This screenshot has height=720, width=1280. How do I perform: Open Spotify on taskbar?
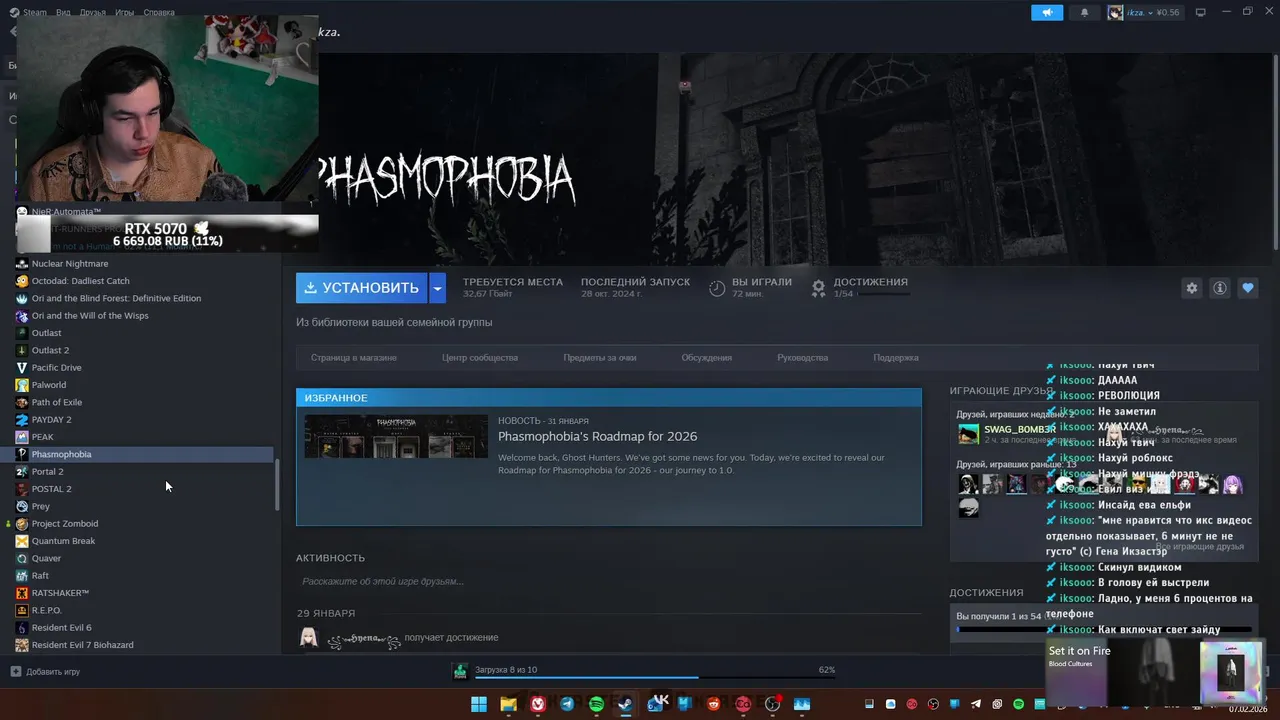pyautogui.click(x=596, y=704)
